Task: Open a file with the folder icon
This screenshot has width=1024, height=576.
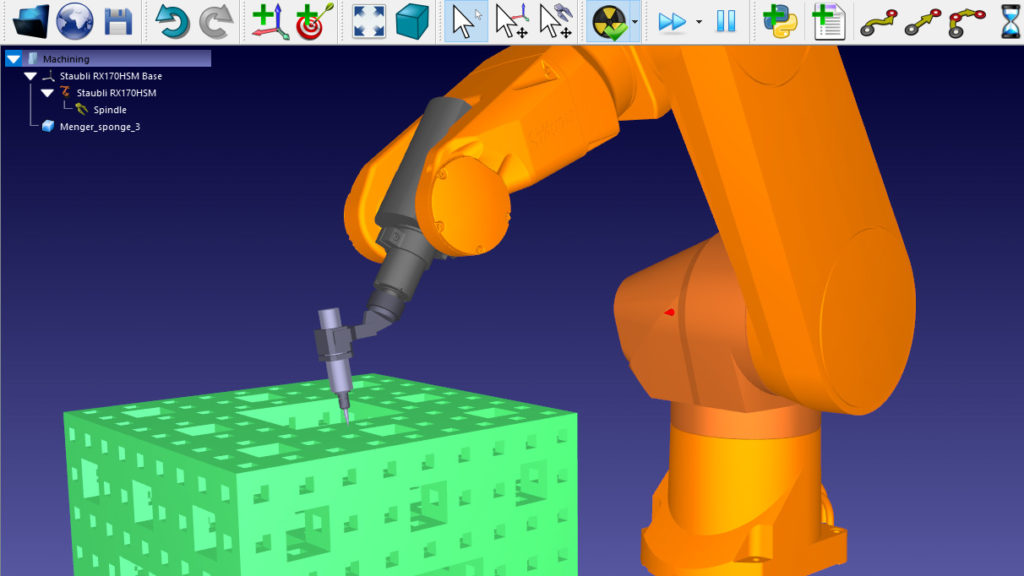Action: click(28, 21)
